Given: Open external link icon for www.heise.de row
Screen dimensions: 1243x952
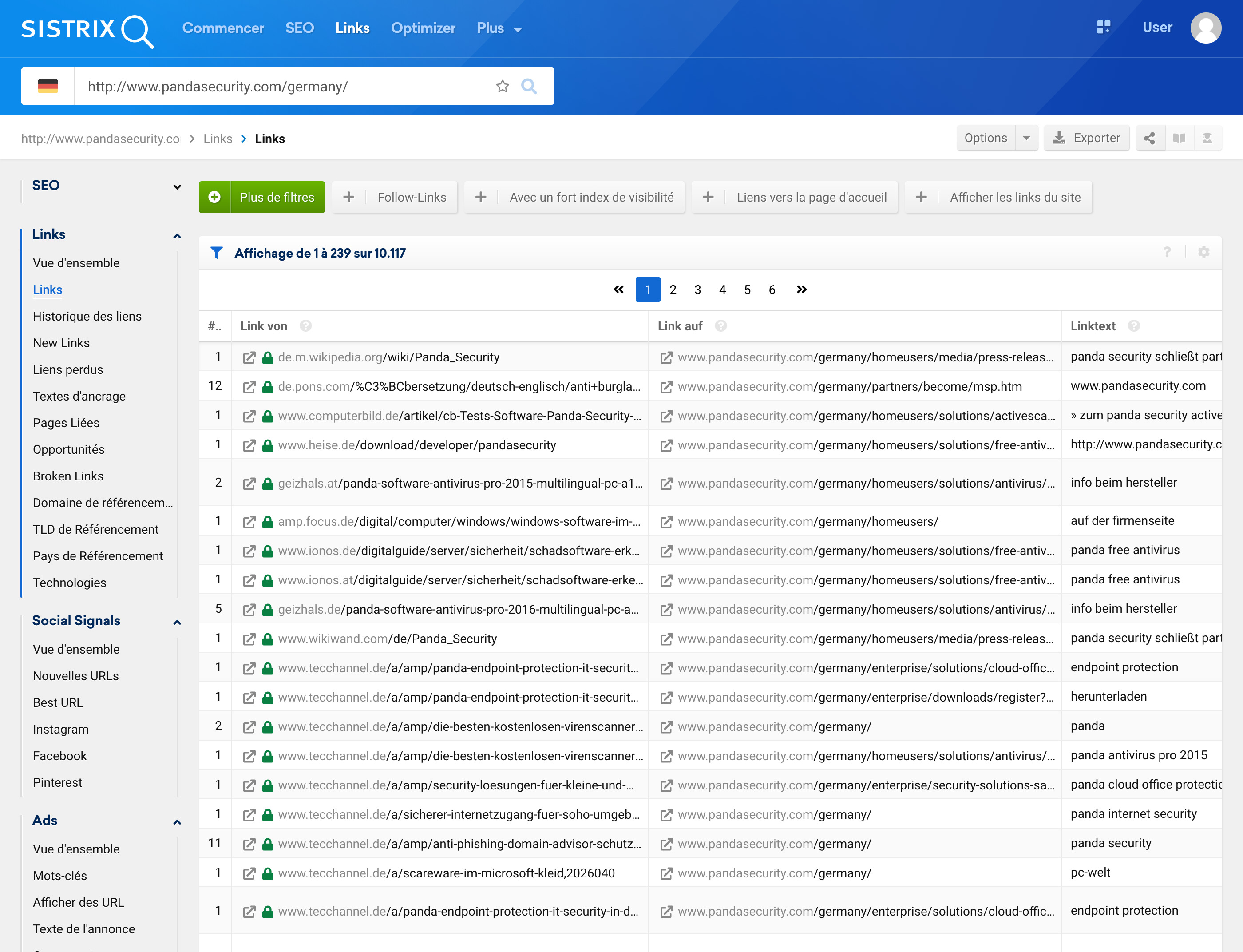Looking at the screenshot, I should [x=249, y=445].
